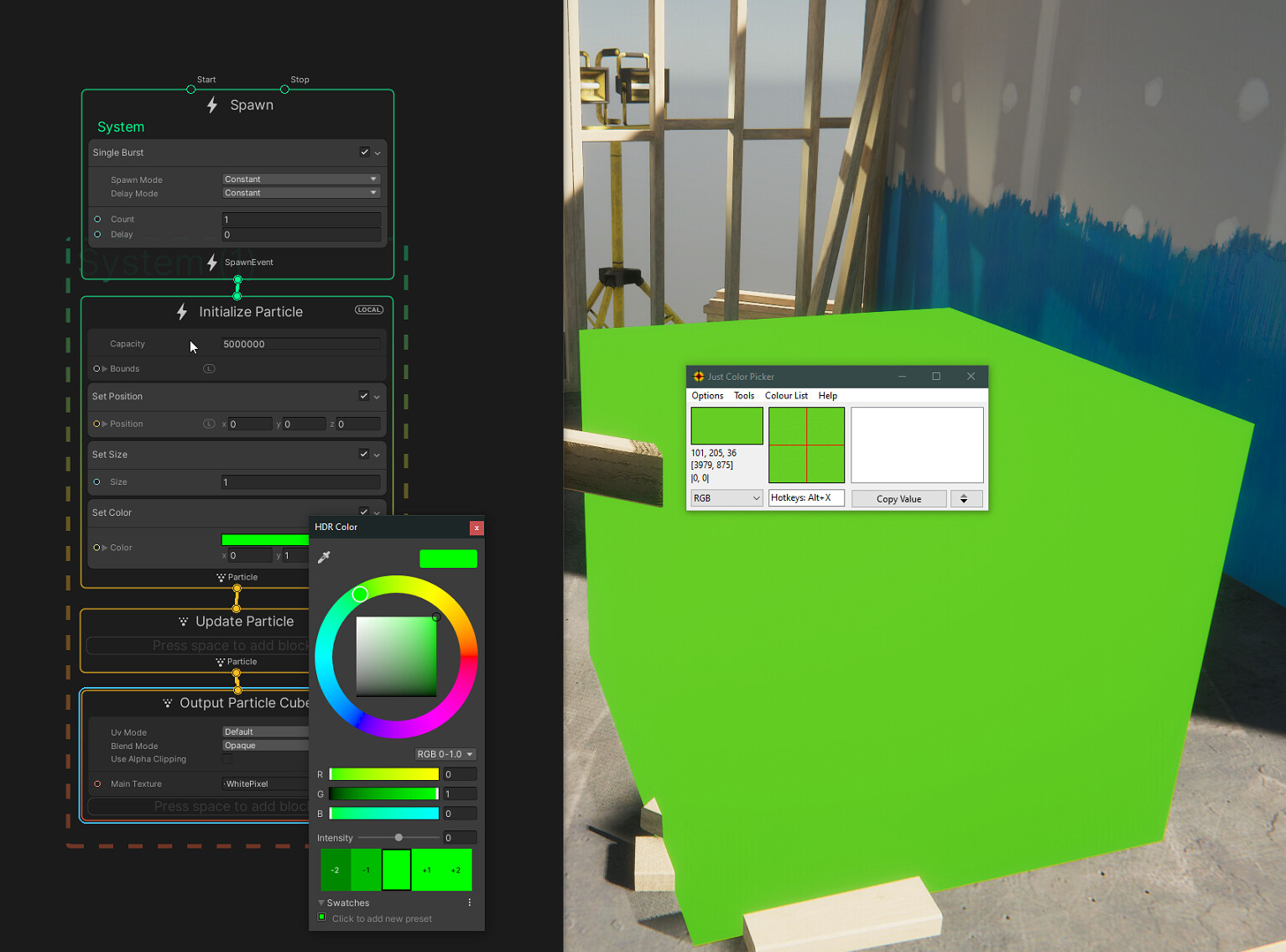Click the up-down arrow button beside Copy Value

click(966, 499)
